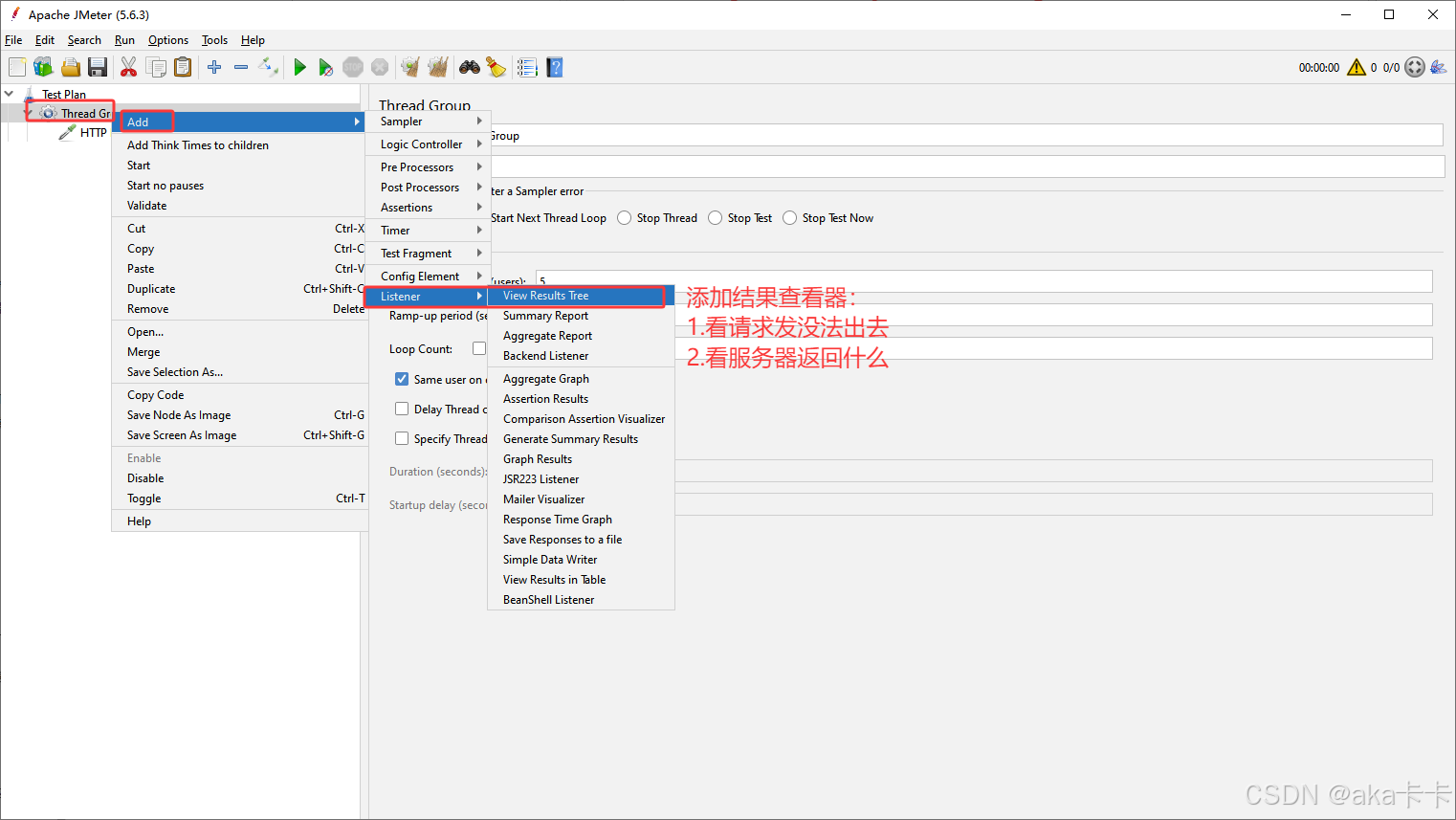Select HTTP node in tree
1456x820 pixels.
click(93, 133)
